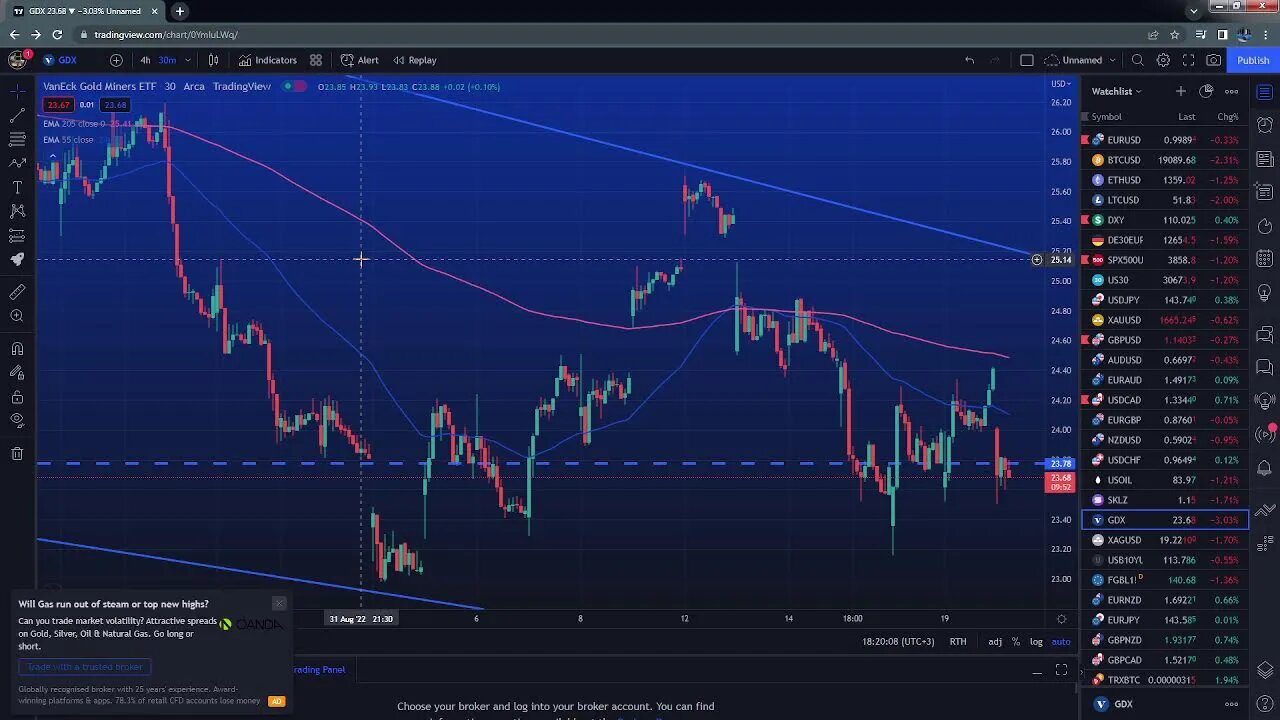Add symbol to compare with plus icon

[x=116, y=60]
